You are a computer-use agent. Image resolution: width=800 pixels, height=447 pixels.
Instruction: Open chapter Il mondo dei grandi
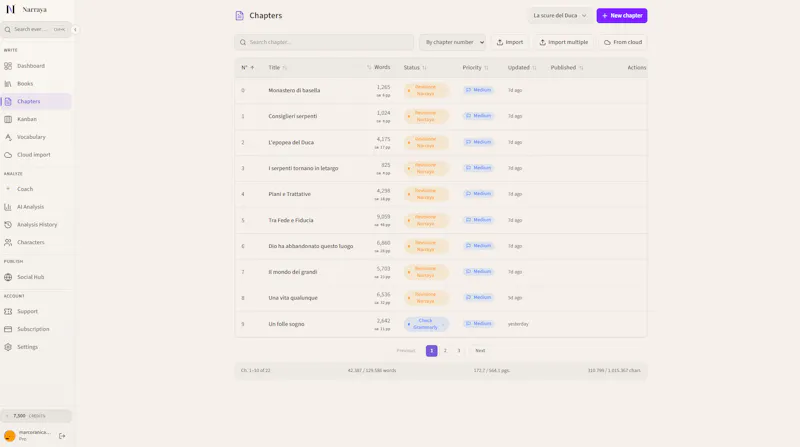[292, 272]
